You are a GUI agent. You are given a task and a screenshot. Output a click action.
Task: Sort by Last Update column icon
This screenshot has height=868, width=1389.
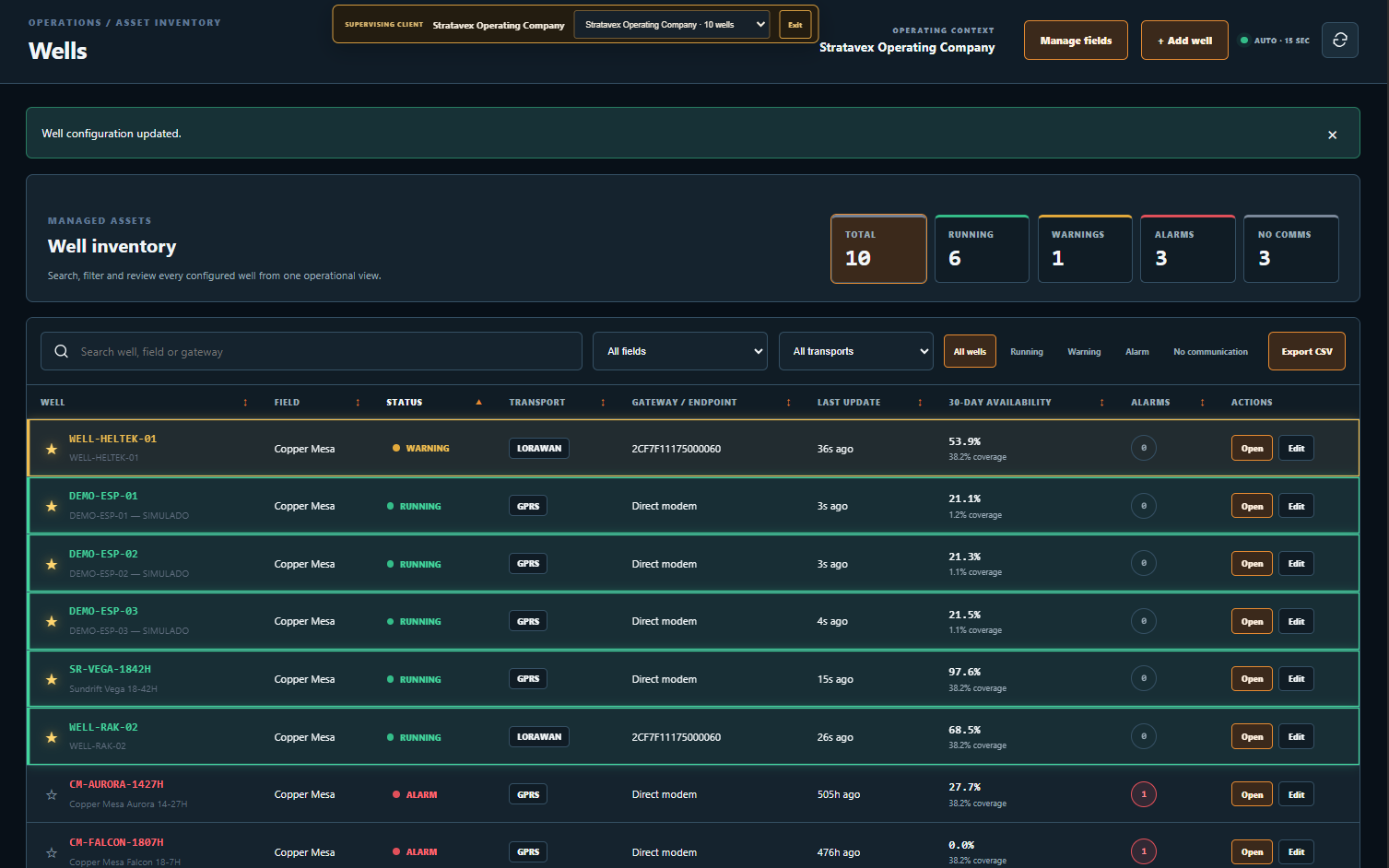click(920, 403)
